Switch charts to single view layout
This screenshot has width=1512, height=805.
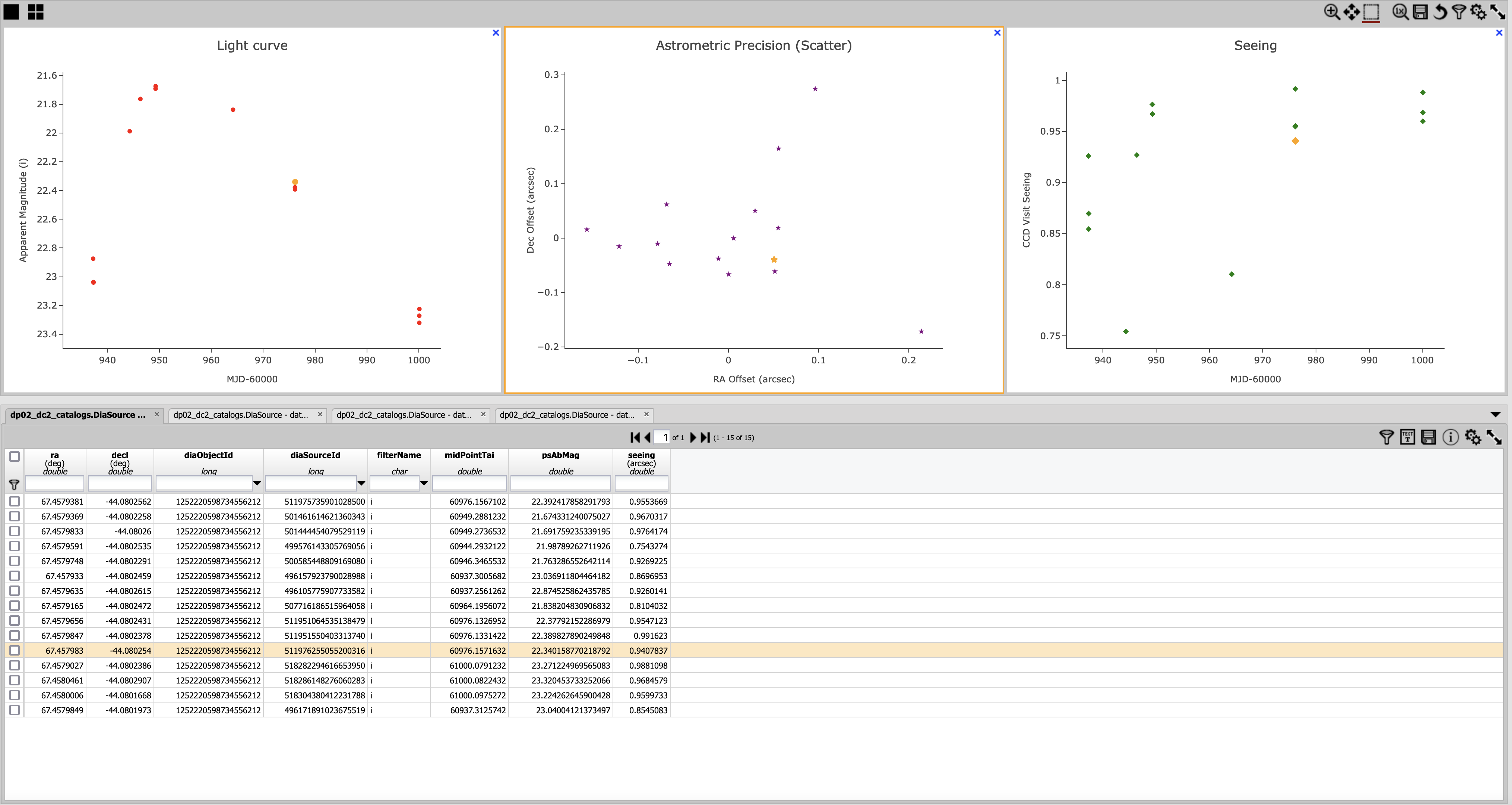11,12
